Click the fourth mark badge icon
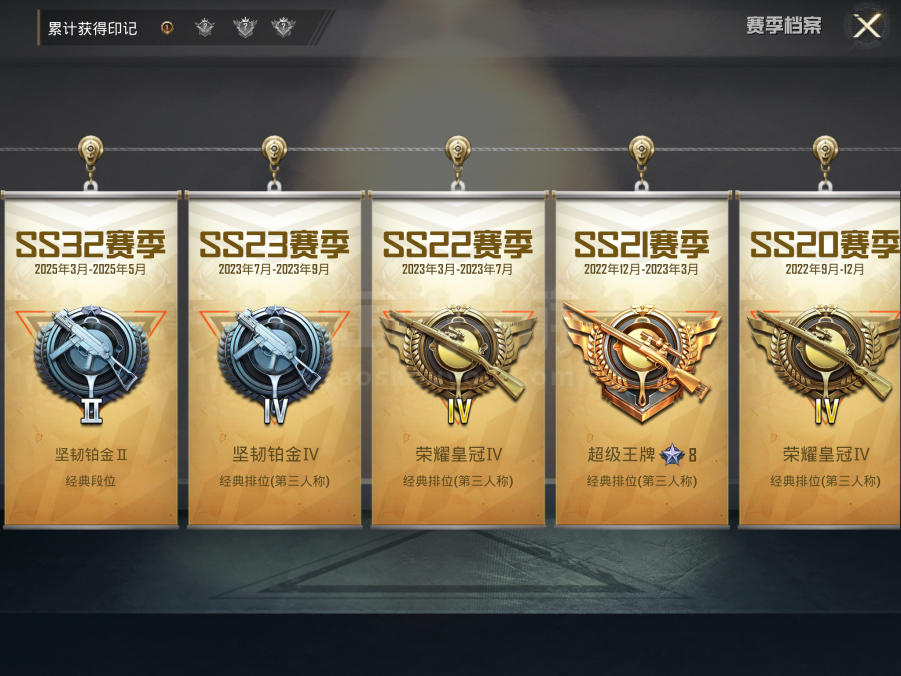Viewport: 901px width, 676px height. [x=283, y=27]
